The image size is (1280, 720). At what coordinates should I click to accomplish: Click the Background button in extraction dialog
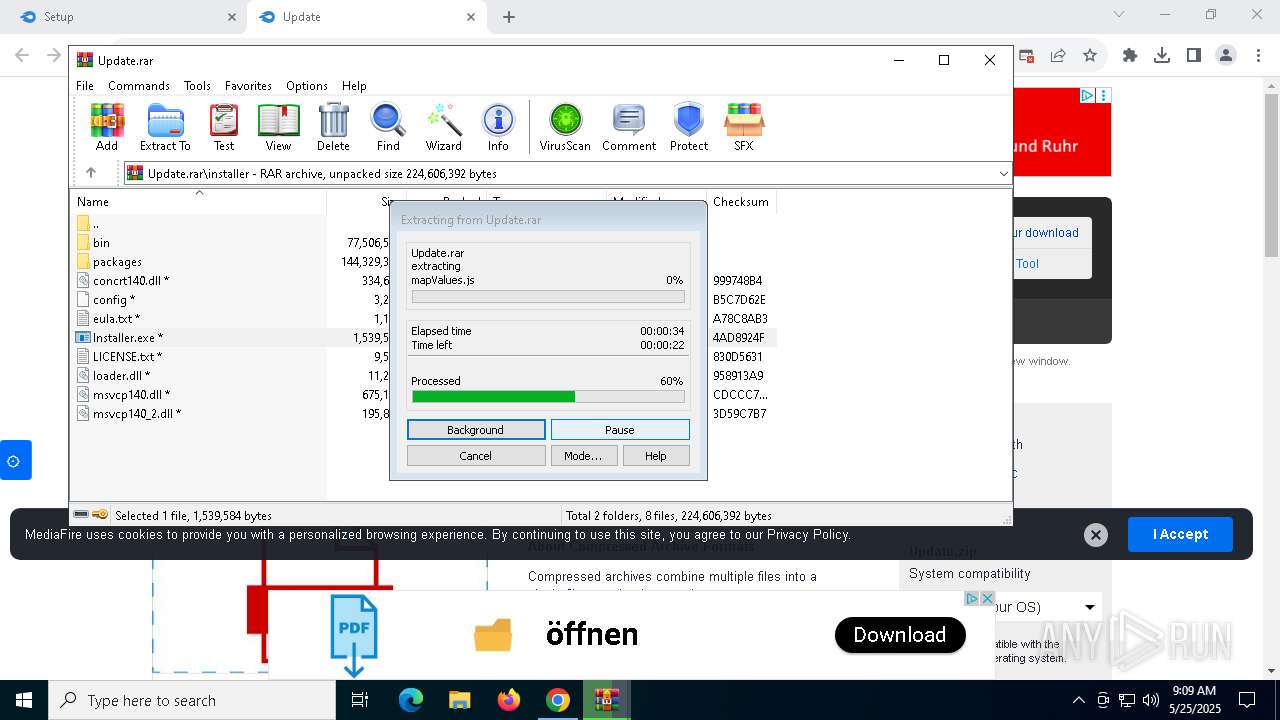click(x=476, y=430)
